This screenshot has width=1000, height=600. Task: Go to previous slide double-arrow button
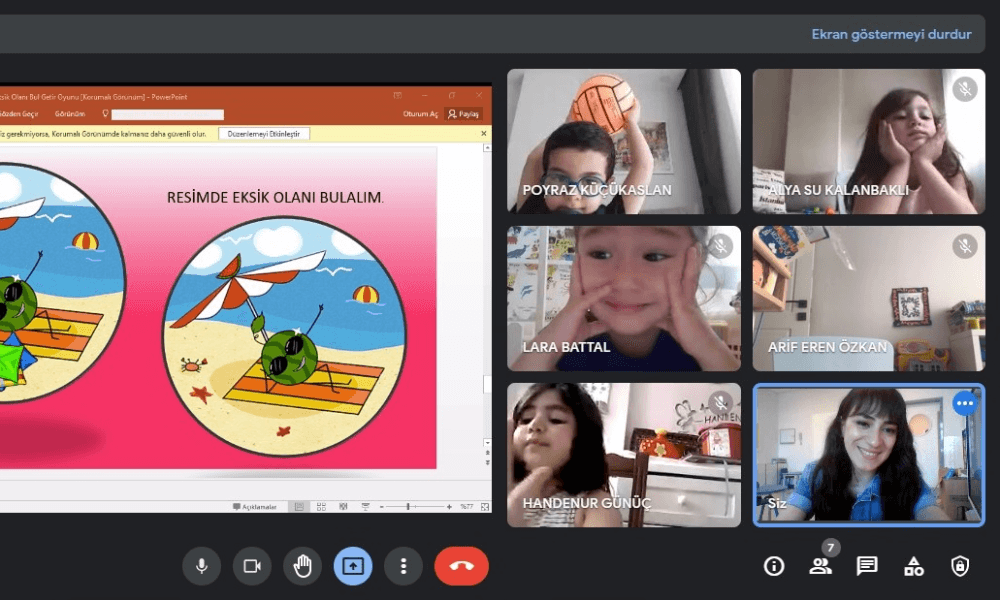point(487,453)
